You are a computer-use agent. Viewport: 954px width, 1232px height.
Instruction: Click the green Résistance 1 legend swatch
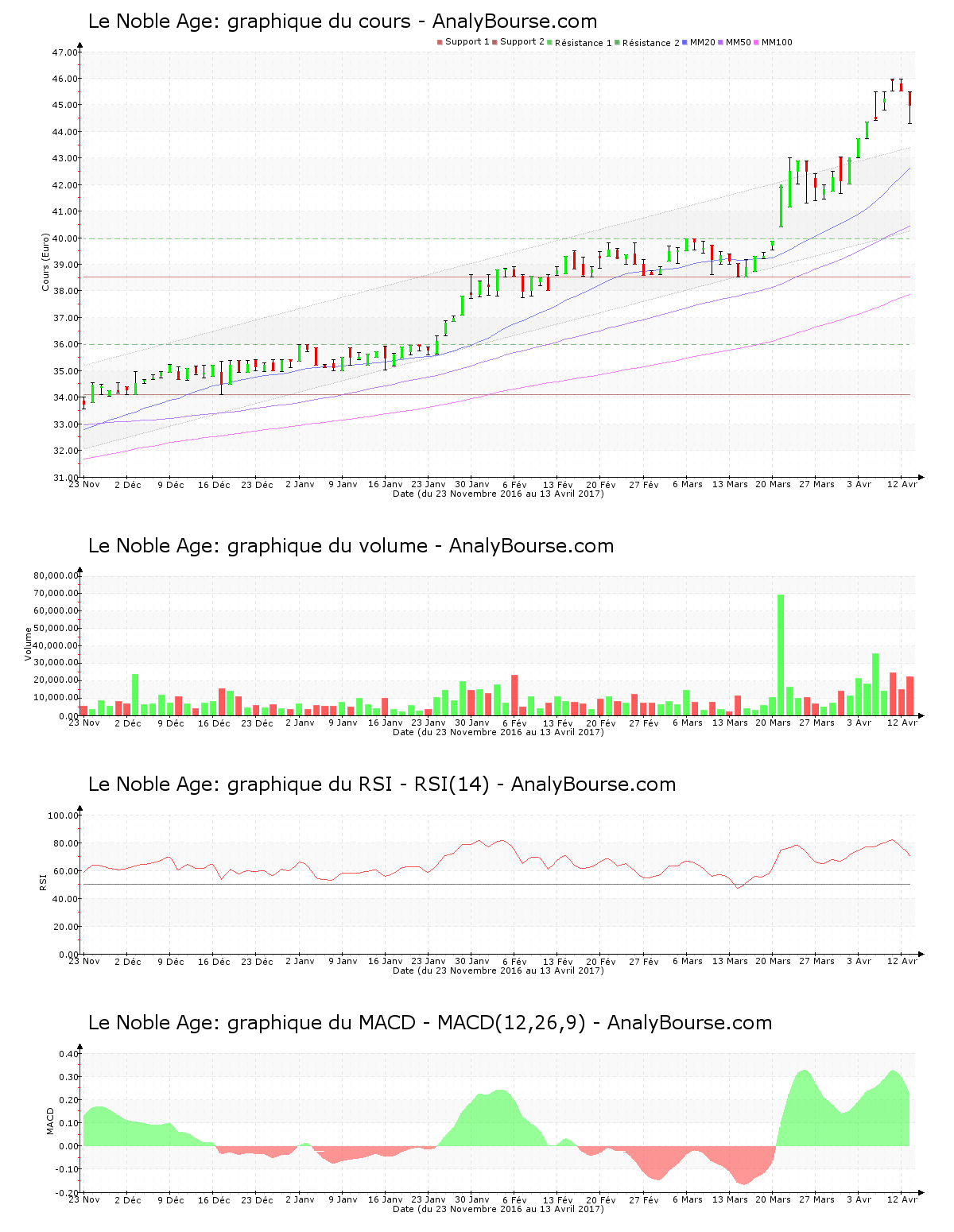[x=549, y=42]
